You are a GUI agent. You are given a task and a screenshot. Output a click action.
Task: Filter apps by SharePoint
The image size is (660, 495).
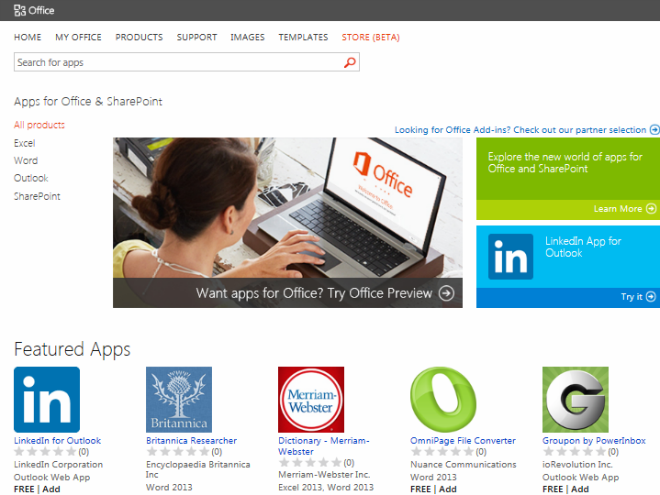pos(37,196)
